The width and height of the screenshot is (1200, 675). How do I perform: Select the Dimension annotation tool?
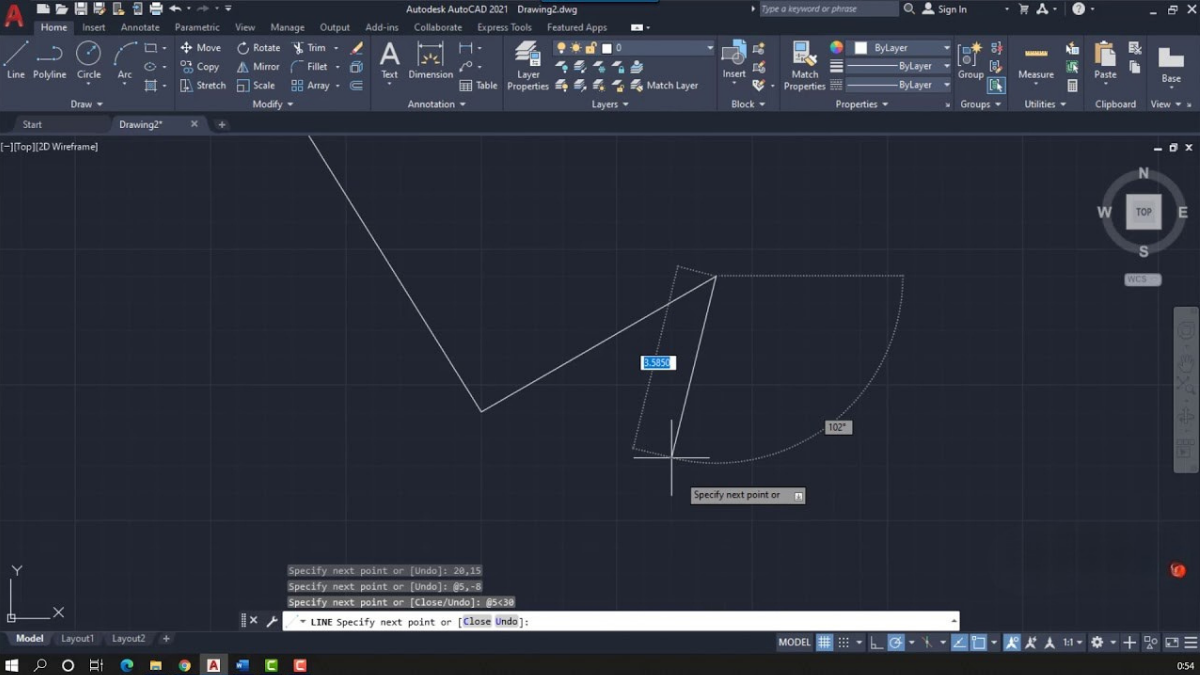(x=430, y=60)
